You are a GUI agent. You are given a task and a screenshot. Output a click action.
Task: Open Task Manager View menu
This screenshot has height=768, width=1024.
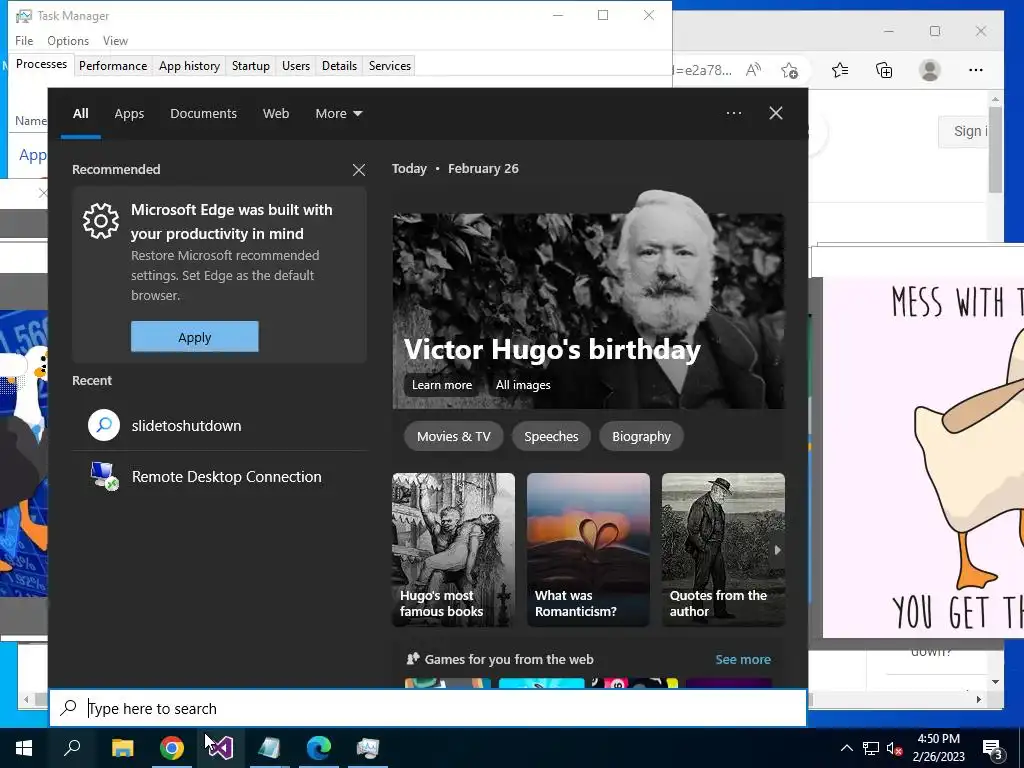click(115, 40)
